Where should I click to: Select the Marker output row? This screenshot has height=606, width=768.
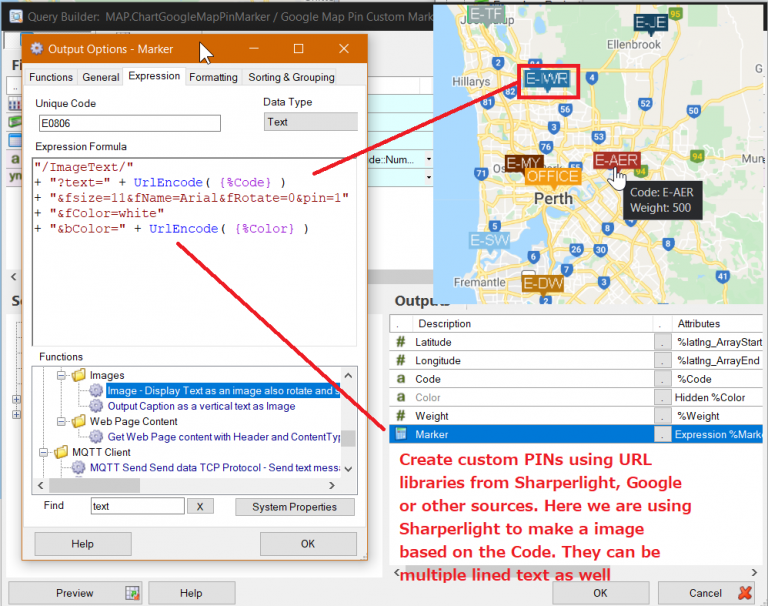coord(576,435)
